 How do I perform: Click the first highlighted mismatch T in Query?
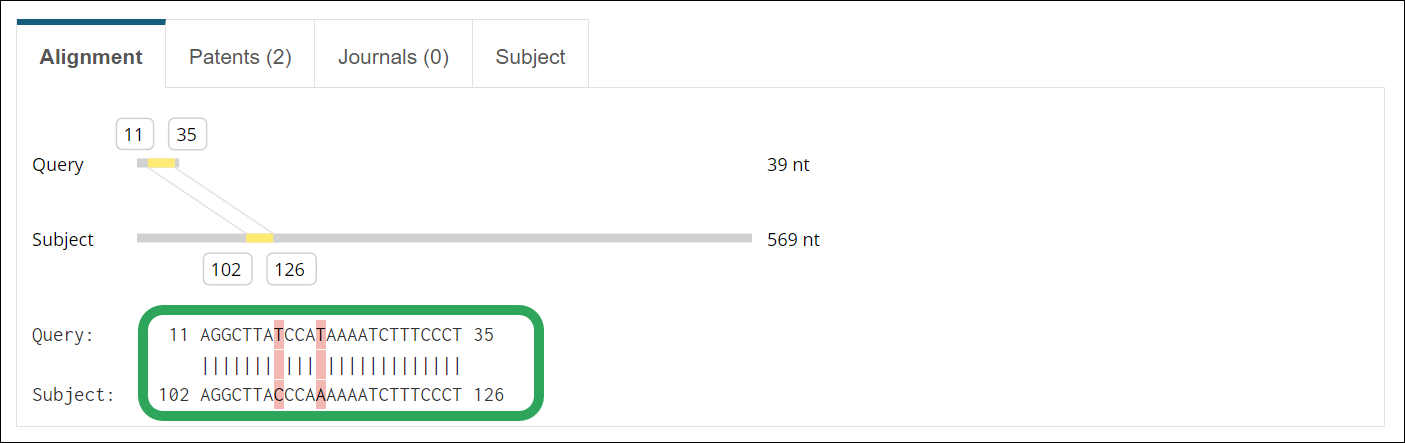[x=279, y=335]
